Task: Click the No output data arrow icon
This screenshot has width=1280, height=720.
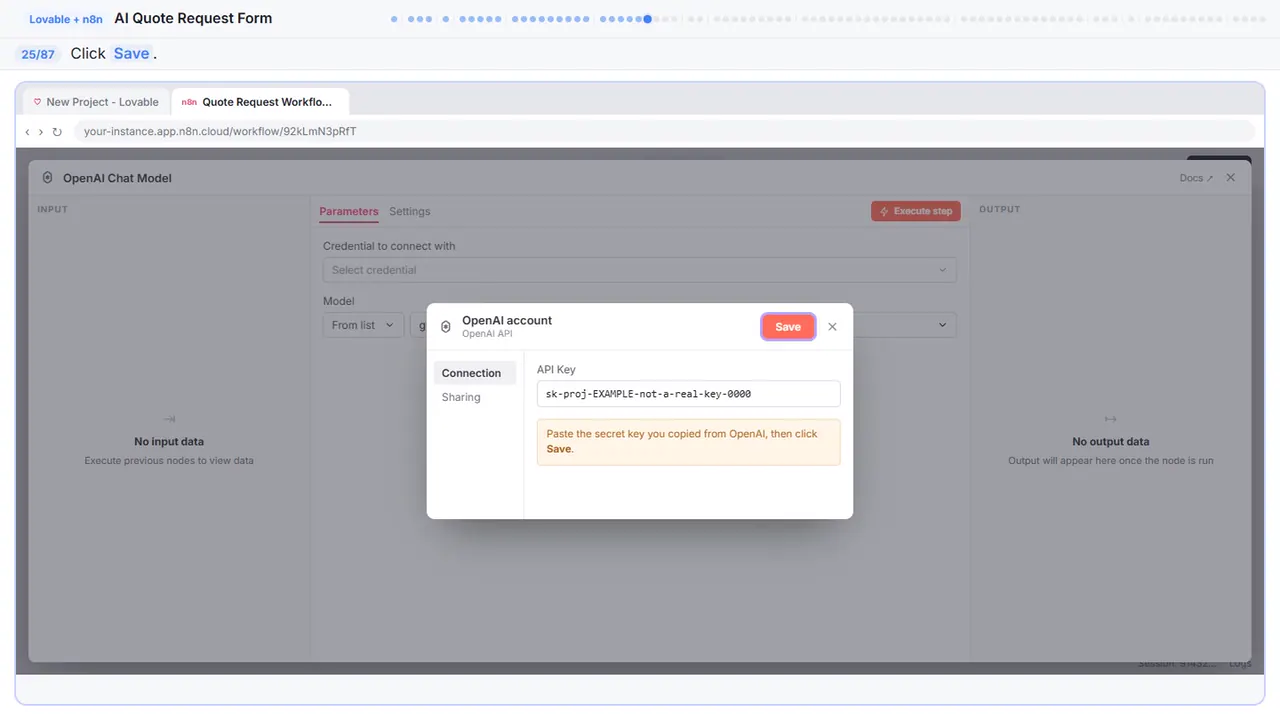Action: 1110,419
